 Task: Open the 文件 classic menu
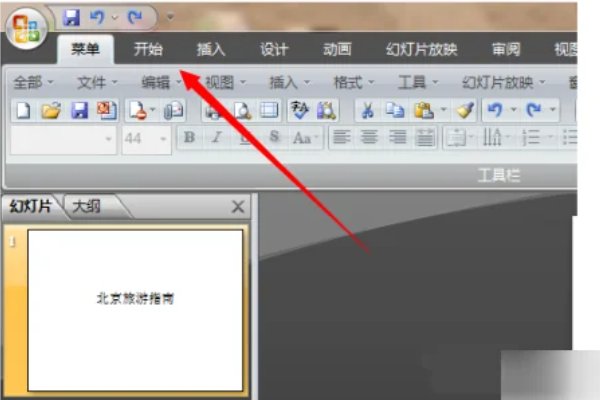(x=97, y=82)
